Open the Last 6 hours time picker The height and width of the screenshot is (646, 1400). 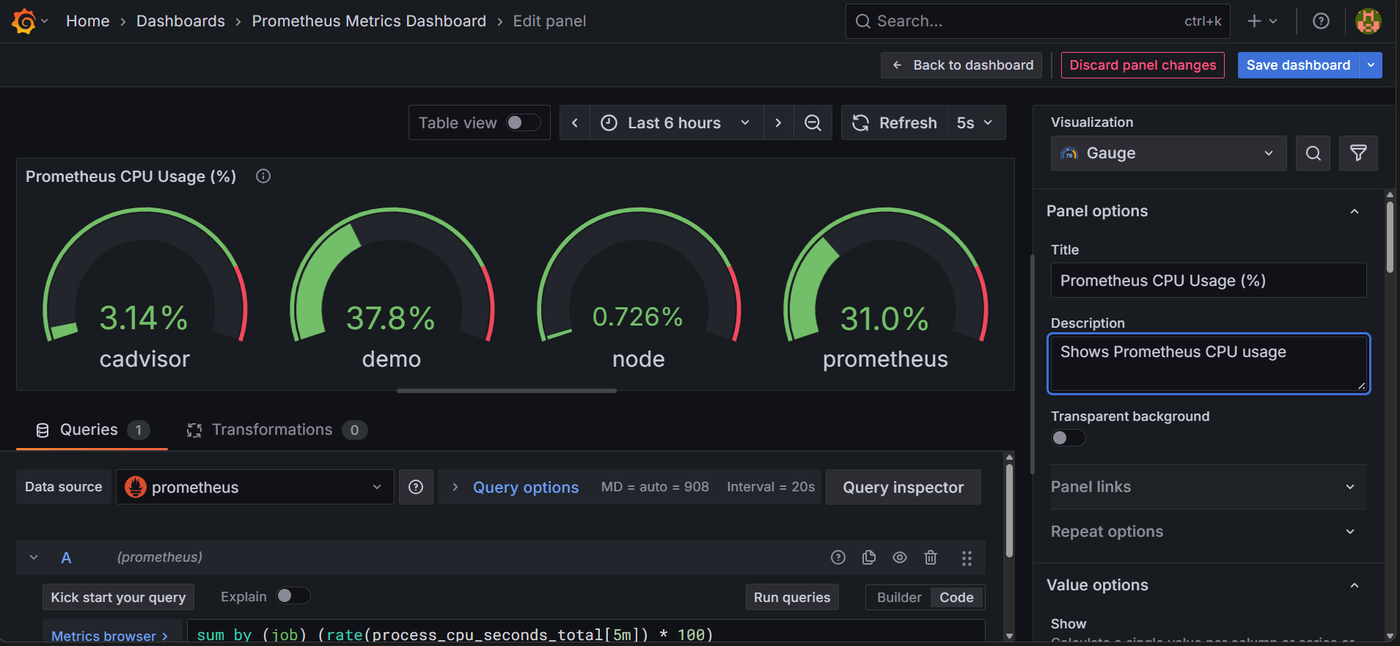675,123
